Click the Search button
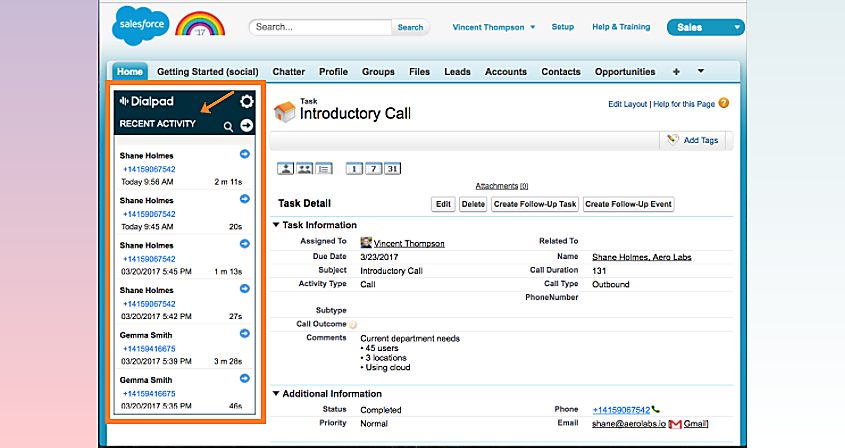Image resolution: width=845 pixels, height=448 pixels. pyautogui.click(x=410, y=27)
